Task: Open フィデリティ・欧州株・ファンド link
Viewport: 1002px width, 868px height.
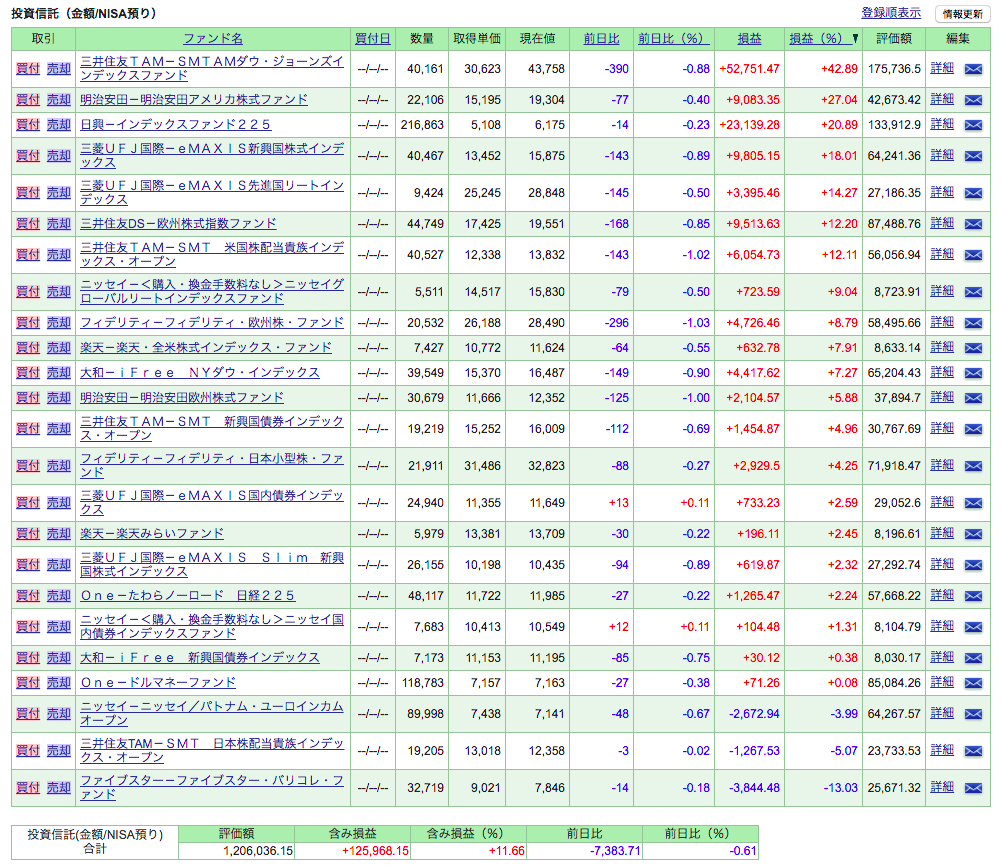Action: [212, 323]
